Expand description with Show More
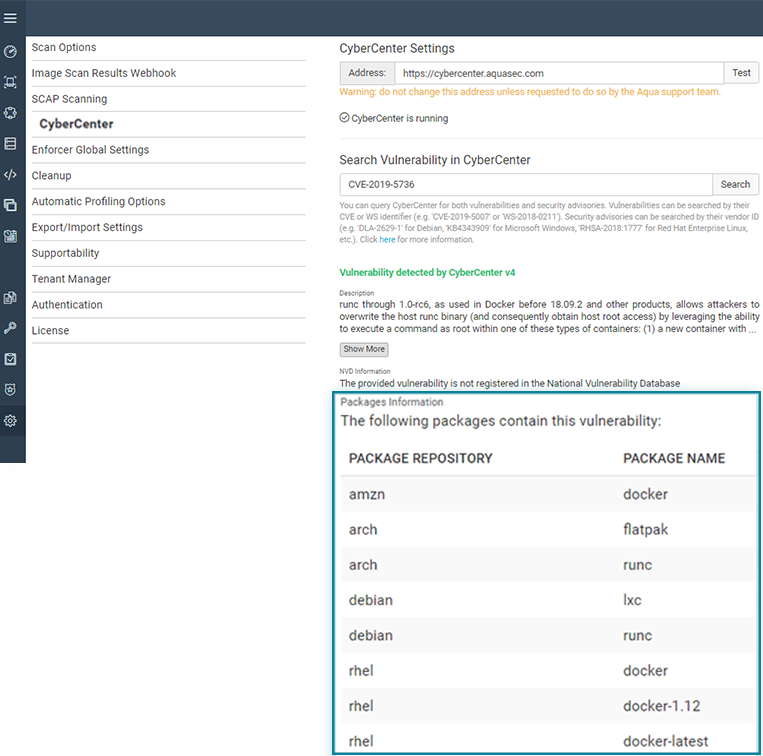This screenshot has height=756, width=763. (x=364, y=349)
